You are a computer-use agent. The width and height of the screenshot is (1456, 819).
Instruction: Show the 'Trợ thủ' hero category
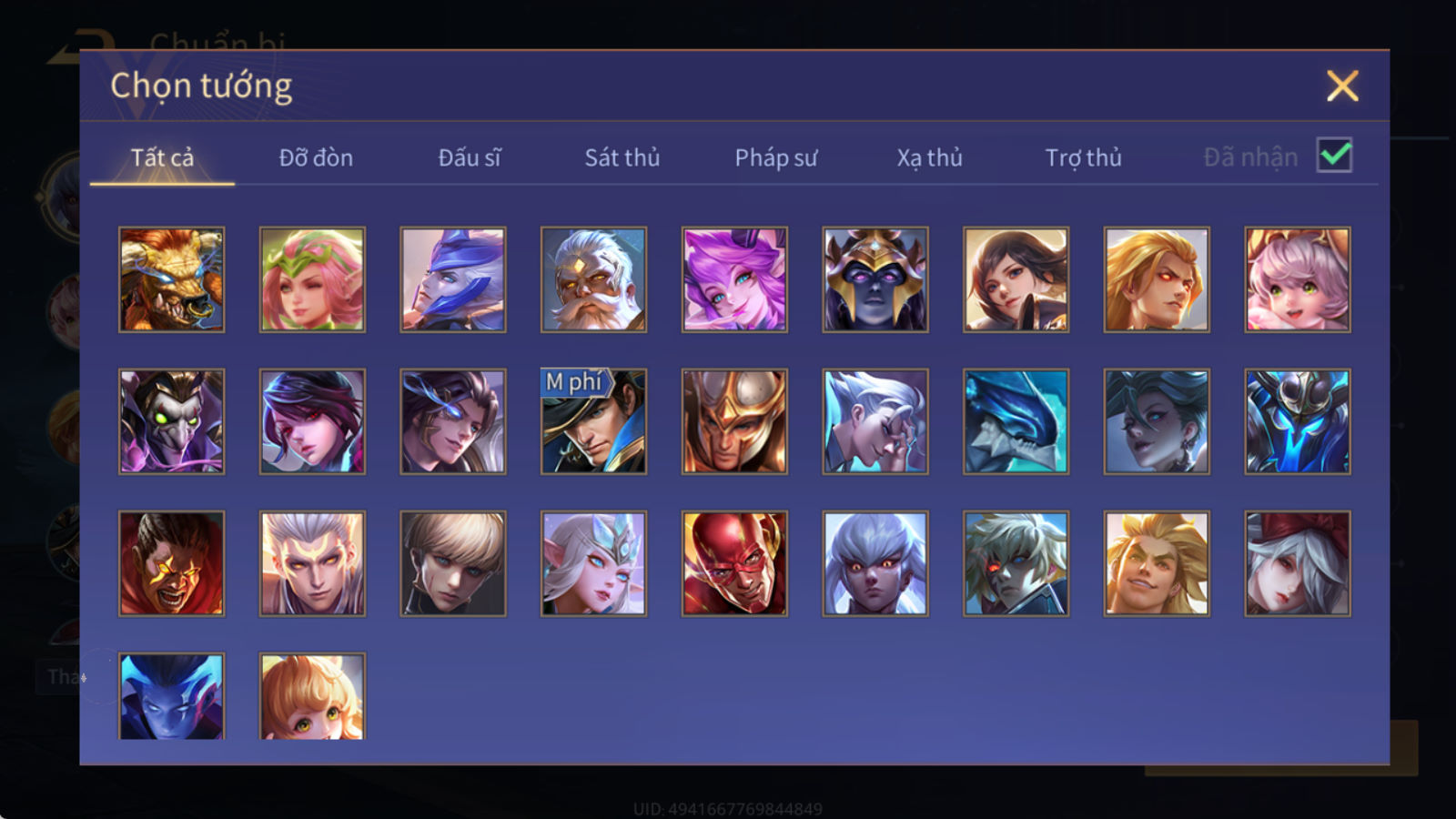[x=1083, y=157]
